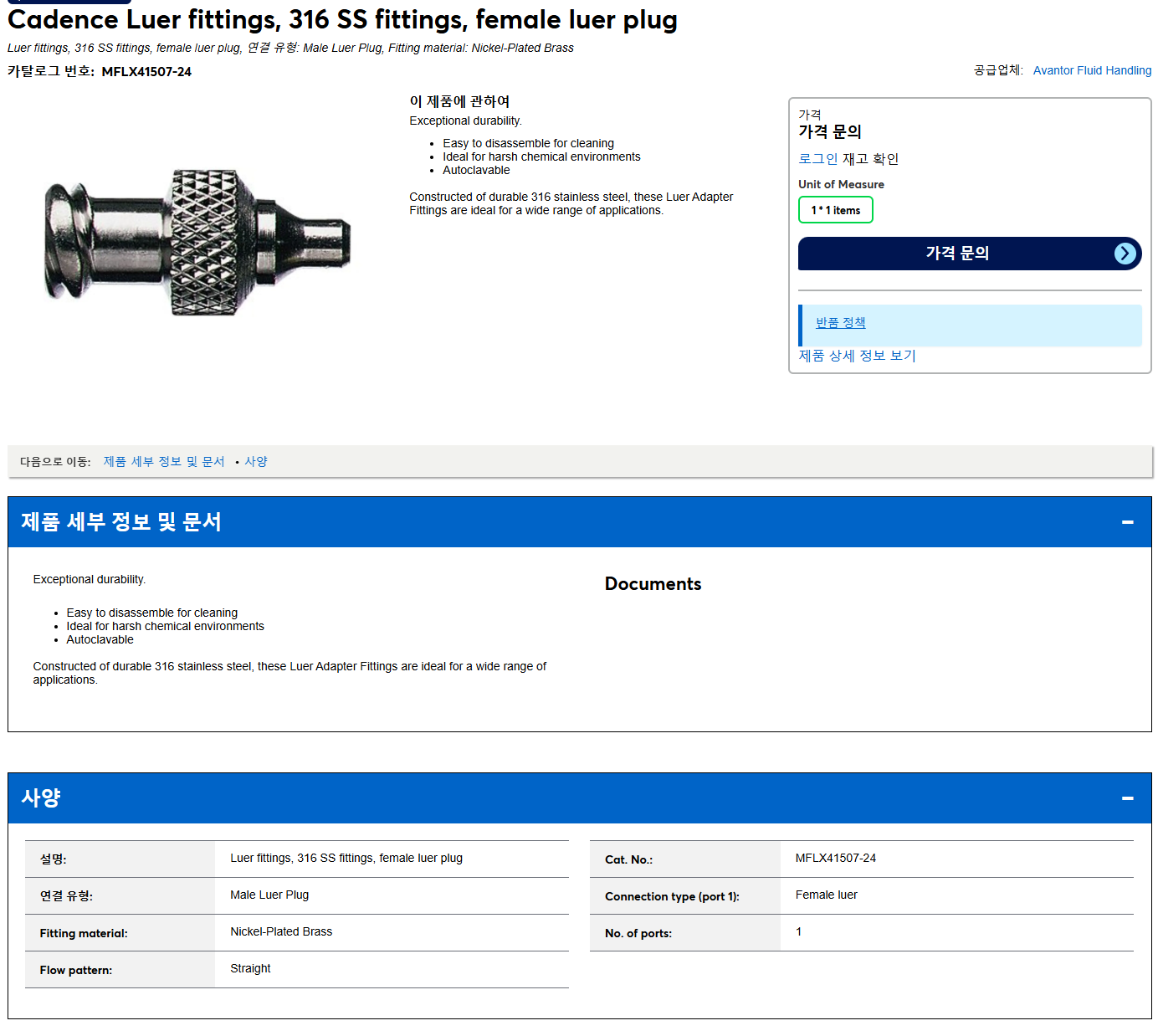Click the luer fitting product image
The height and width of the screenshot is (1036, 1158).
click(197, 242)
